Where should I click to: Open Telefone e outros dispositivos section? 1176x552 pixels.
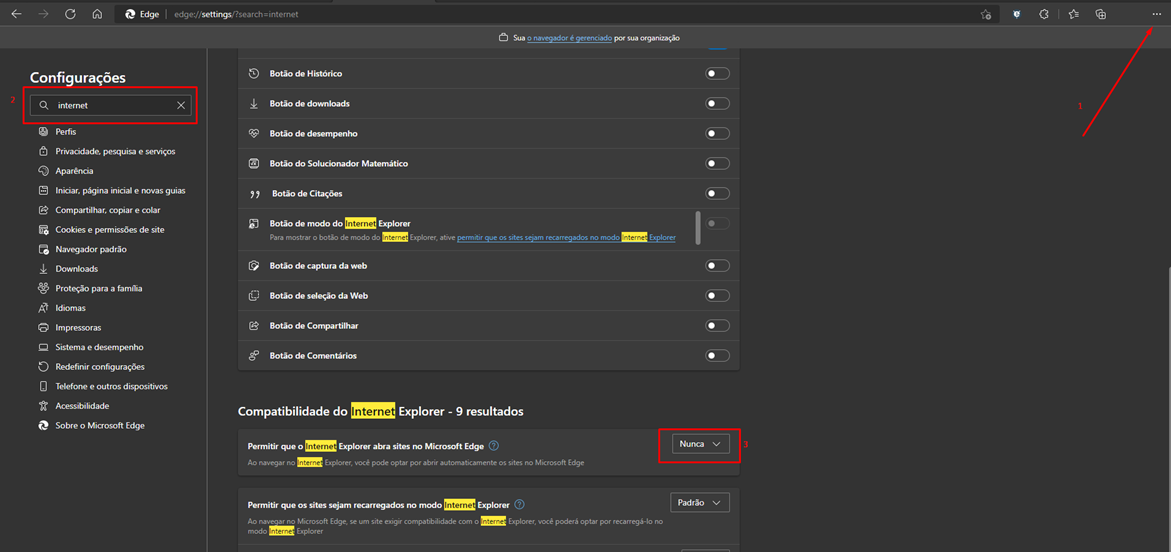tap(112, 386)
